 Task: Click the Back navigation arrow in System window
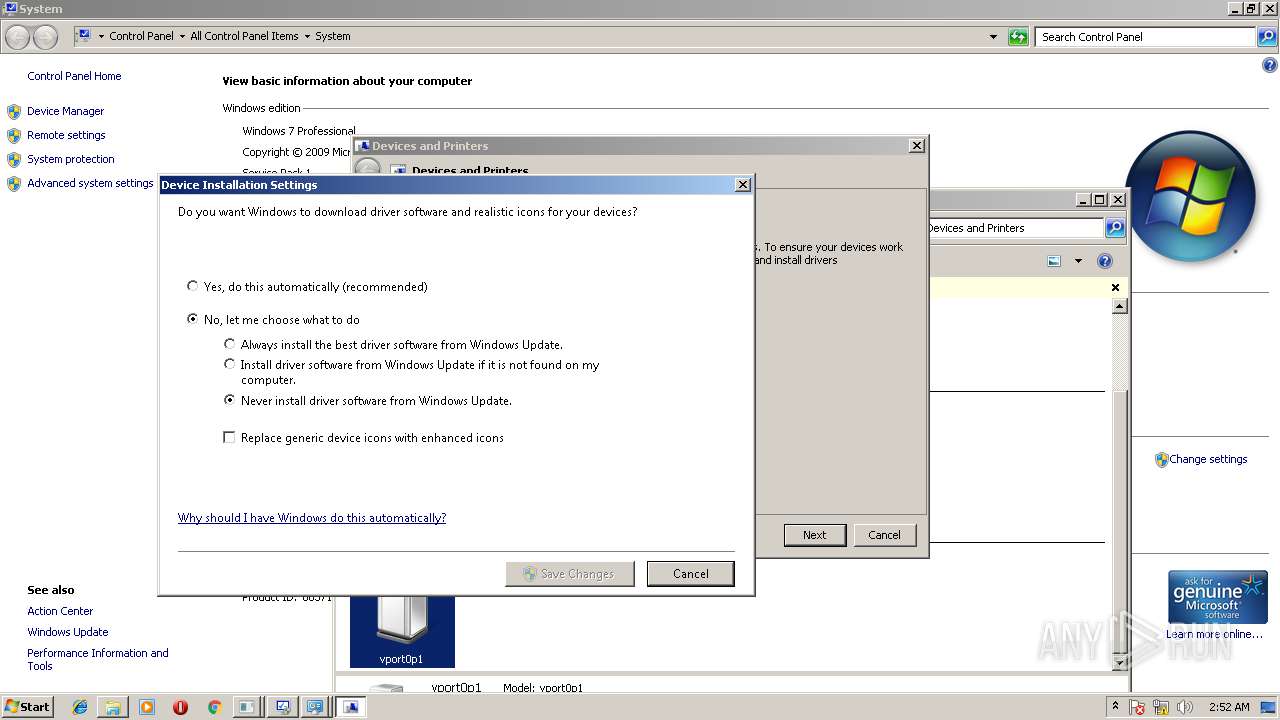pyautogui.click(x=17, y=37)
